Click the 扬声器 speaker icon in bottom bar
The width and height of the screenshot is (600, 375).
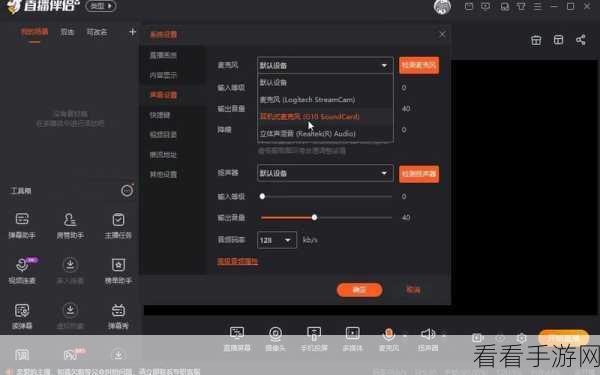428,334
